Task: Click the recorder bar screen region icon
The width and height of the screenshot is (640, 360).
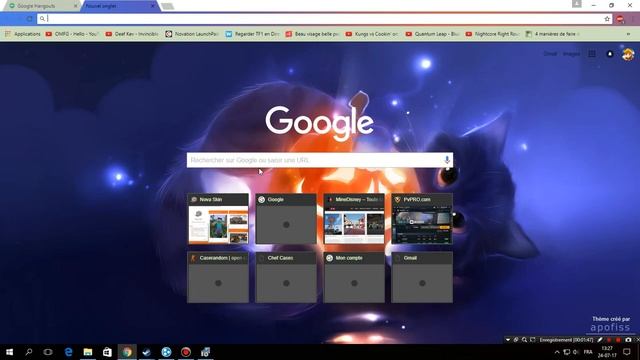Action: coord(533,340)
